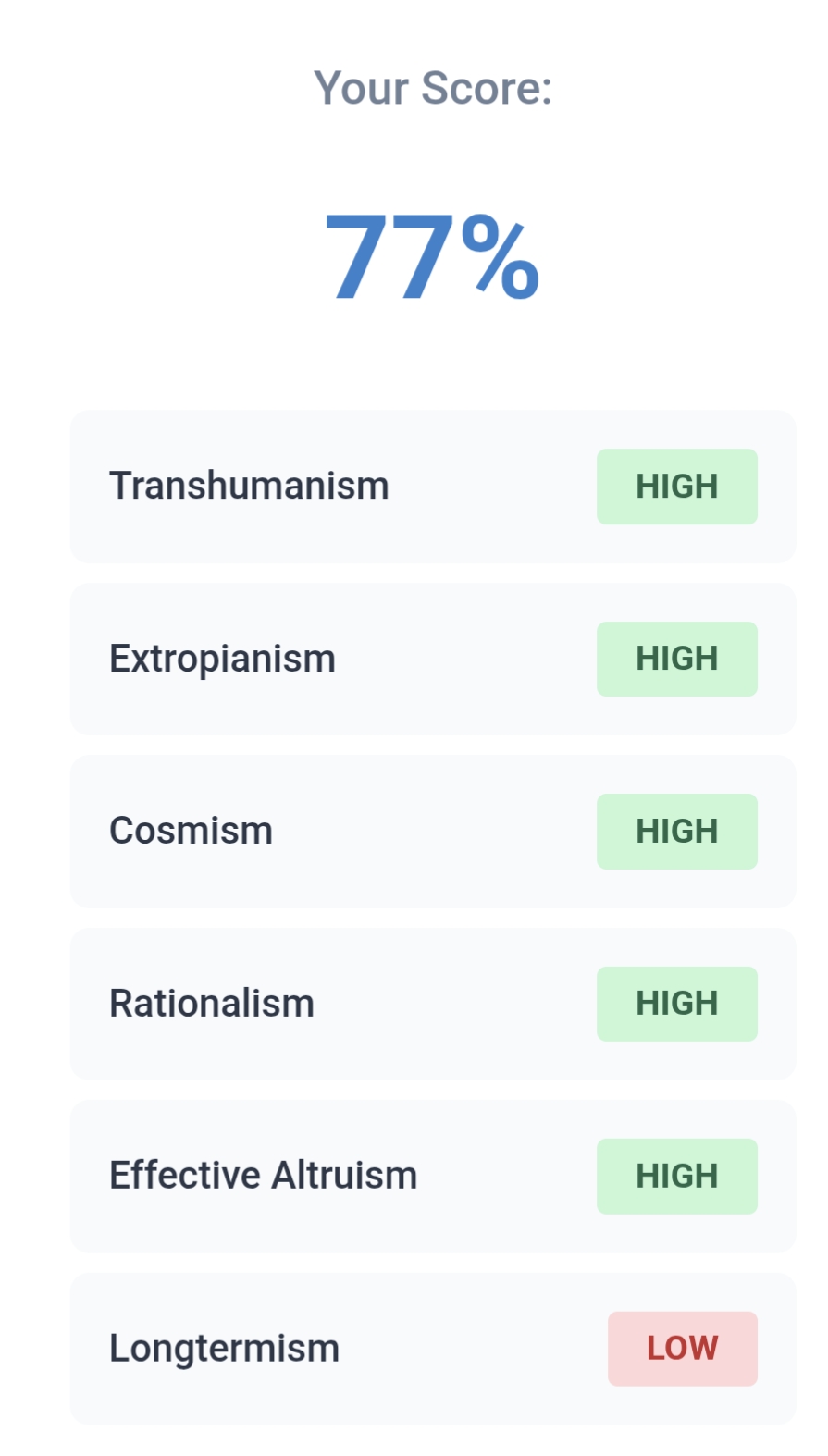828x1456 pixels.
Task: Click the HIGH badge for Rationalism
Action: [x=676, y=1004]
